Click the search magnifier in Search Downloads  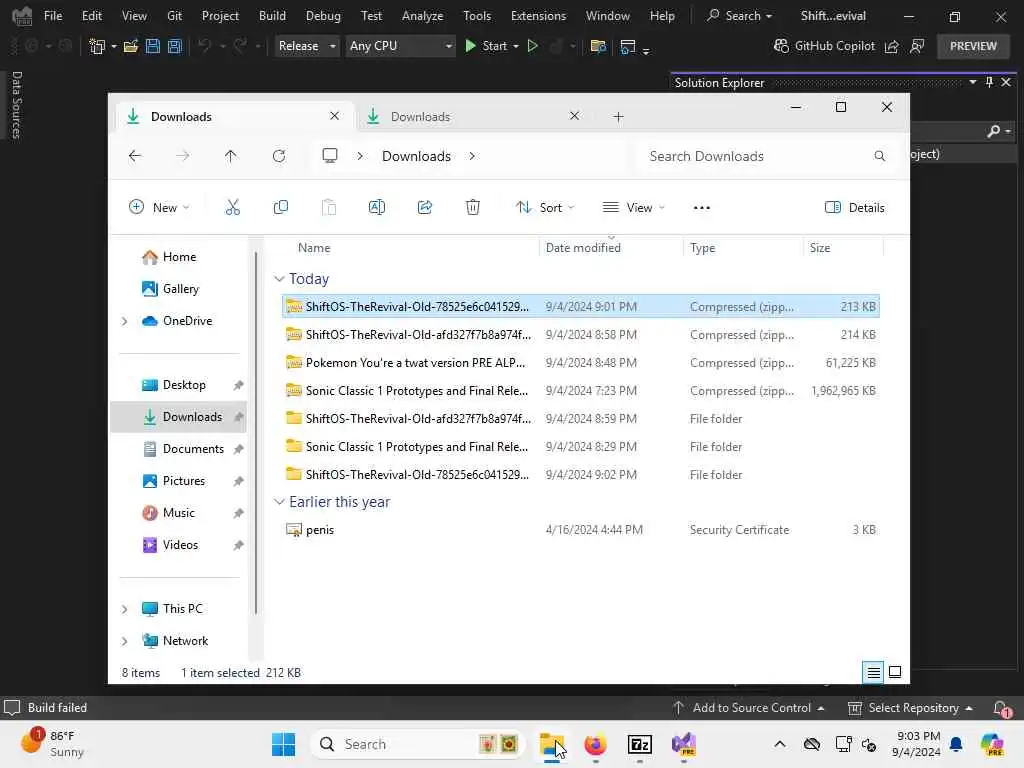click(x=880, y=156)
